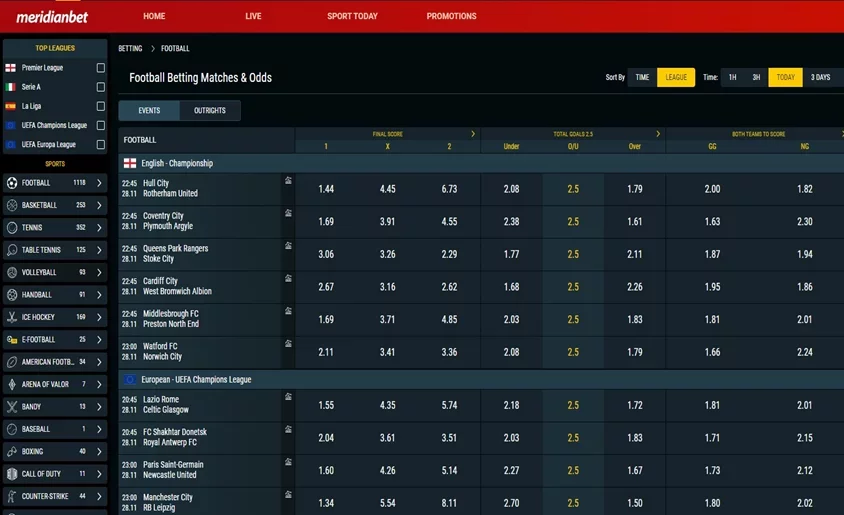Viewport: 844px width, 515px height.
Task: Open the Live menu
Action: coord(253,16)
